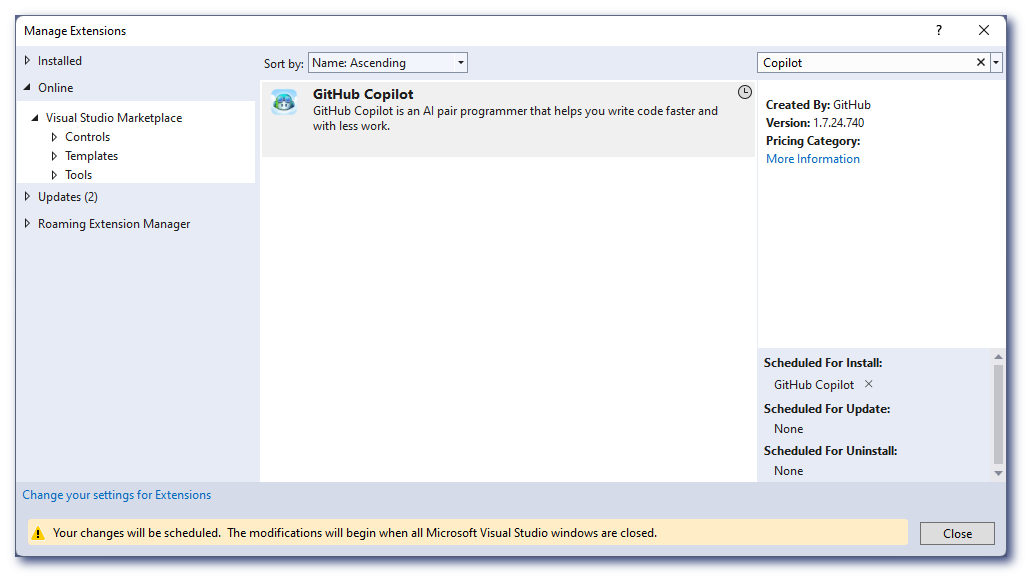Close the Manage Extensions window with X
The image size is (1032, 582).
click(x=983, y=30)
